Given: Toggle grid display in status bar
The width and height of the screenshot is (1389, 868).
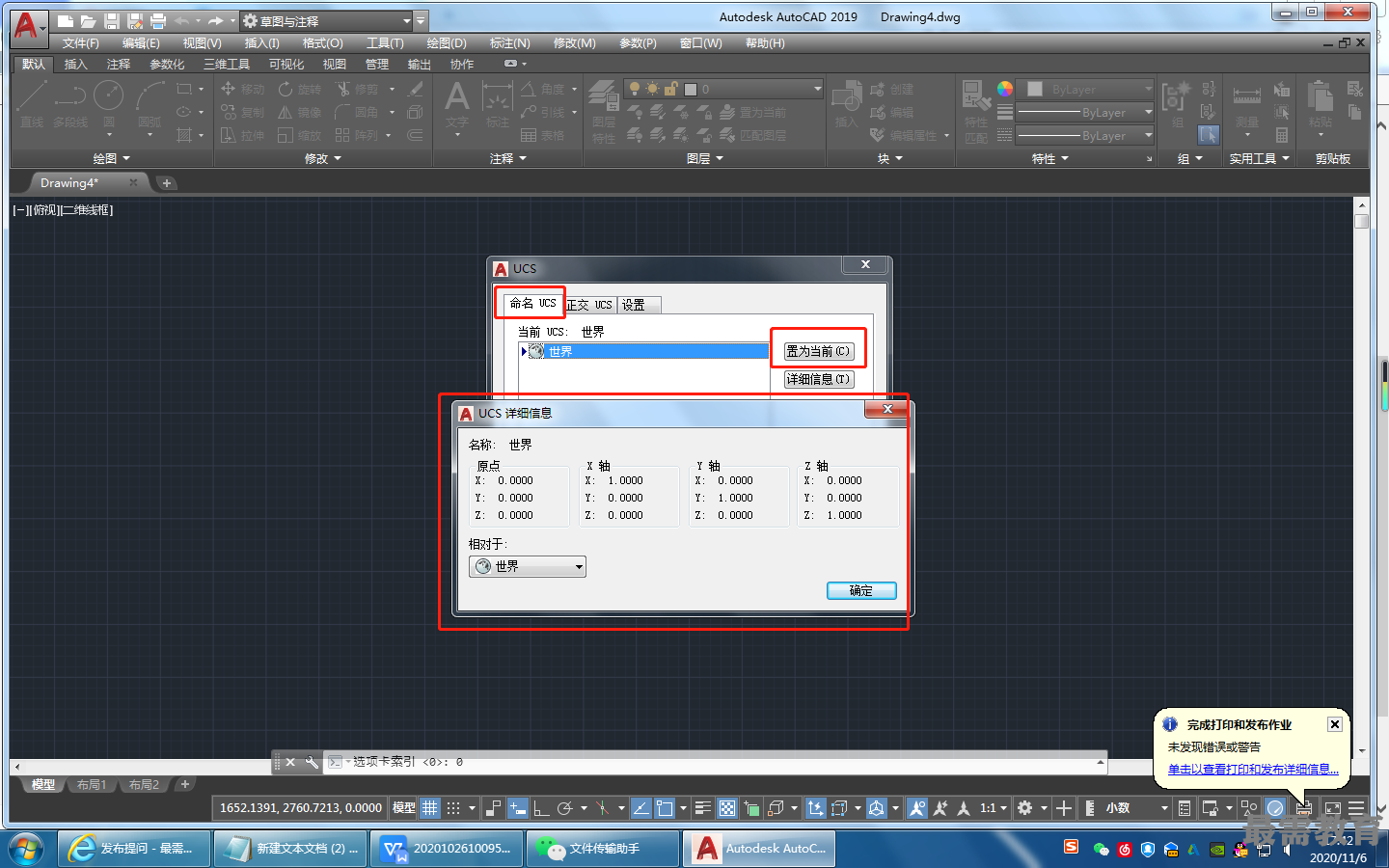Looking at the screenshot, I should [x=430, y=808].
